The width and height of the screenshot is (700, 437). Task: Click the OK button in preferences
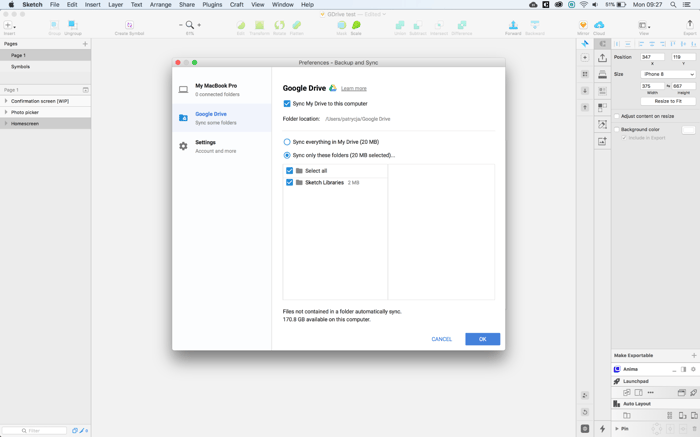tap(482, 339)
